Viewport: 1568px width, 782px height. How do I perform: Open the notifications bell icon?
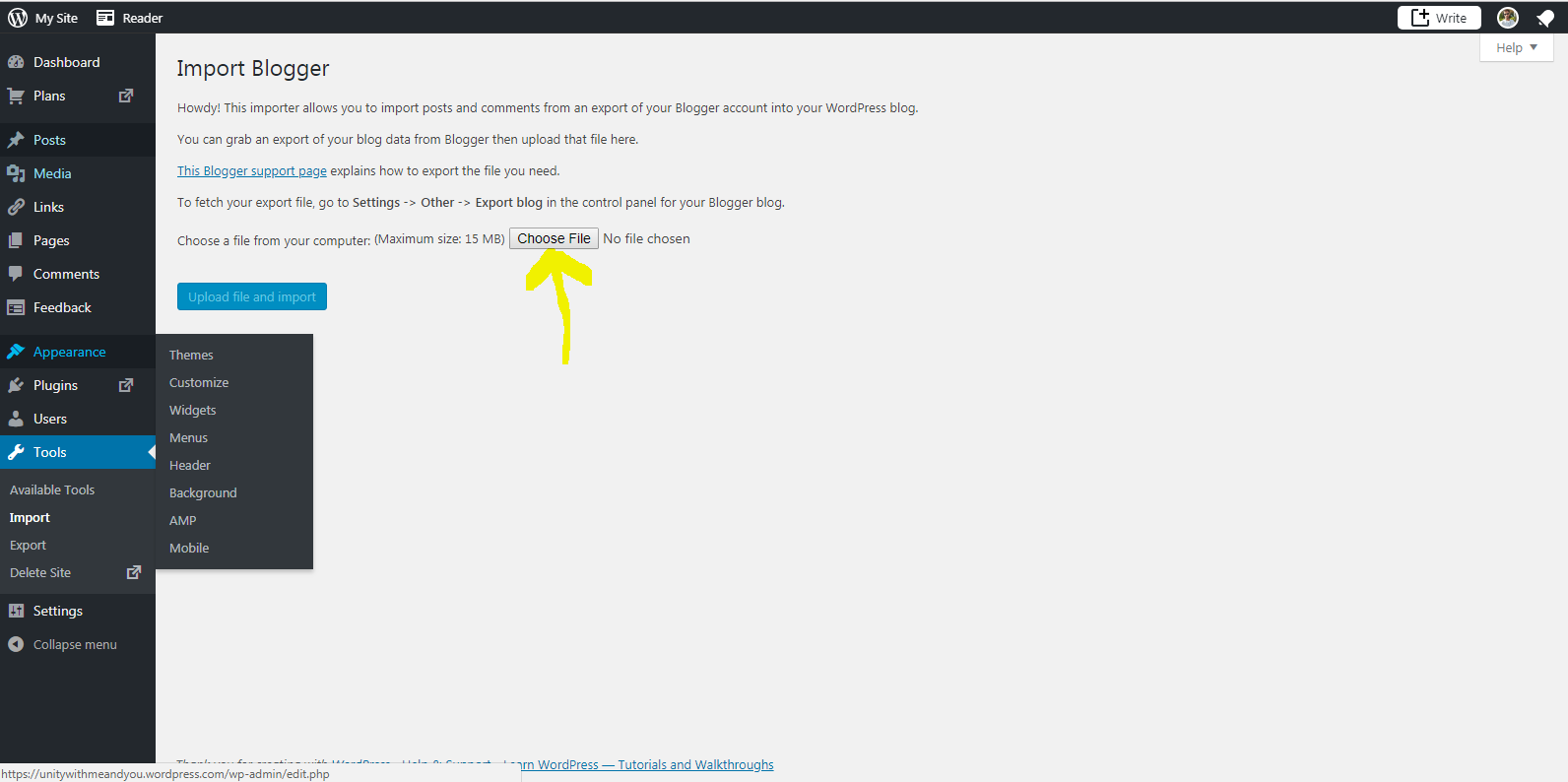[x=1544, y=19]
